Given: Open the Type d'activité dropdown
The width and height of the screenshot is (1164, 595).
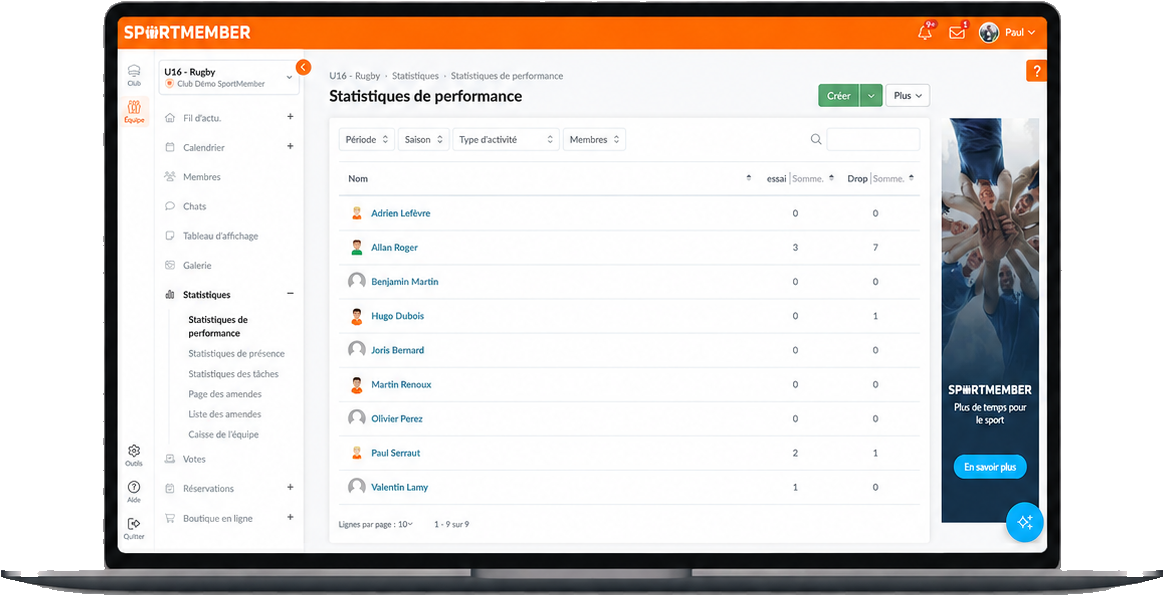Looking at the screenshot, I should pyautogui.click(x=506, y=139).
